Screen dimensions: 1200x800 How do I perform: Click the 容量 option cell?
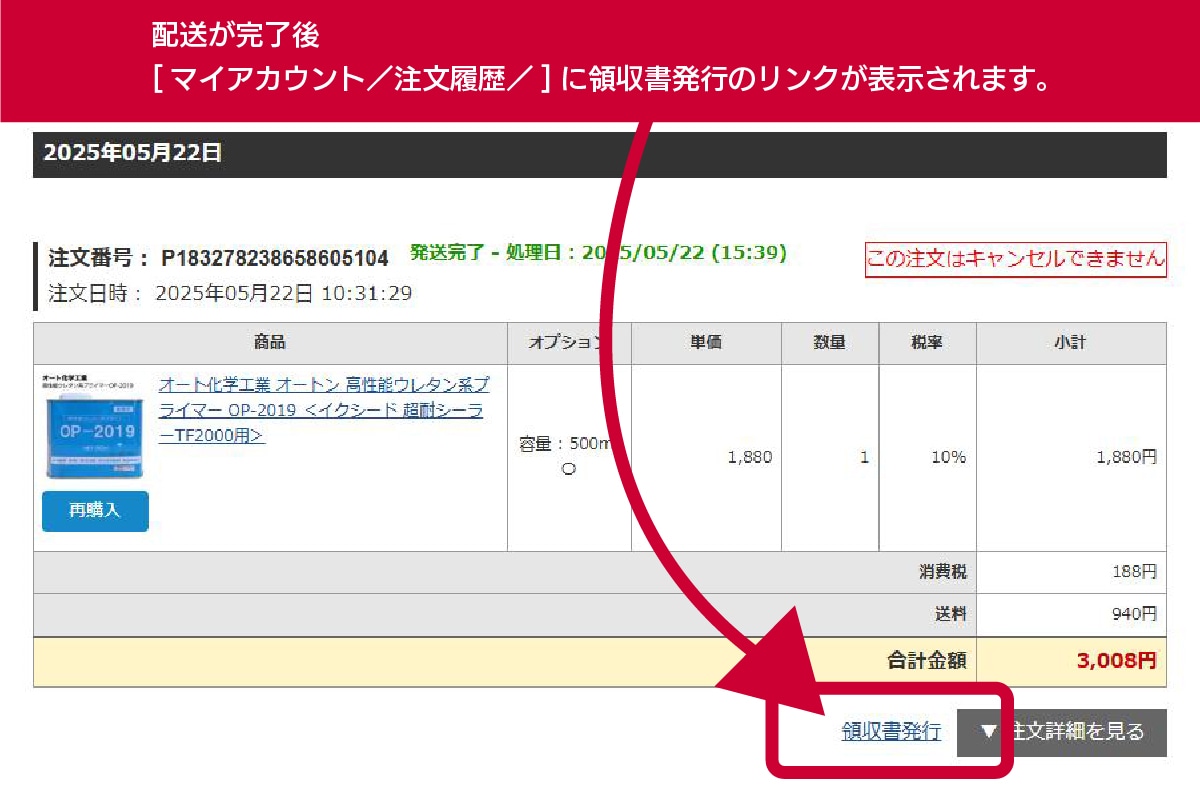(x=566, y=456)
